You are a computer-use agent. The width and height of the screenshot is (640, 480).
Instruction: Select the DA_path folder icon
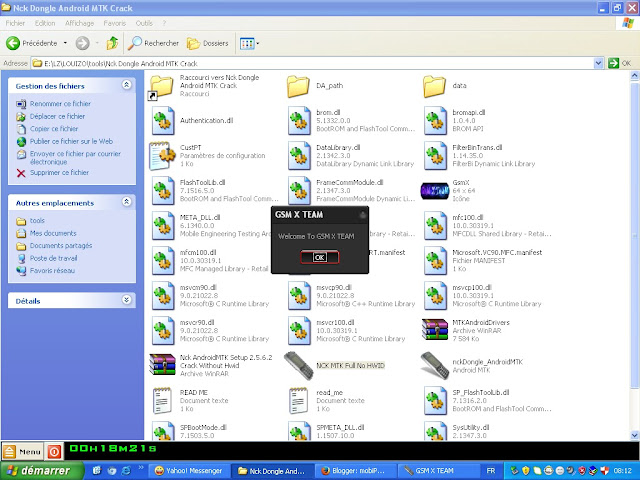click(298, 86)
